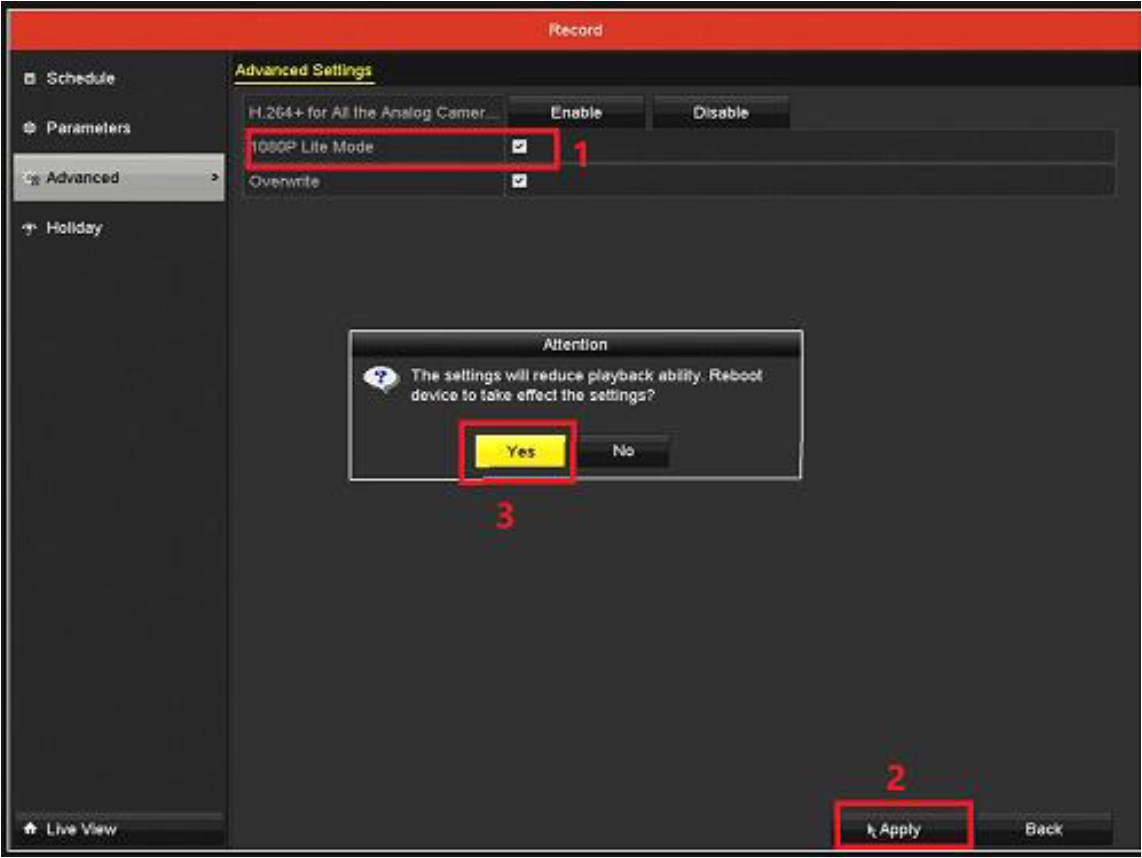Screen dimensions: 1142x858
Task: Select the H.264+ for All Analog Cameras label
Action: tap(372, 113)
